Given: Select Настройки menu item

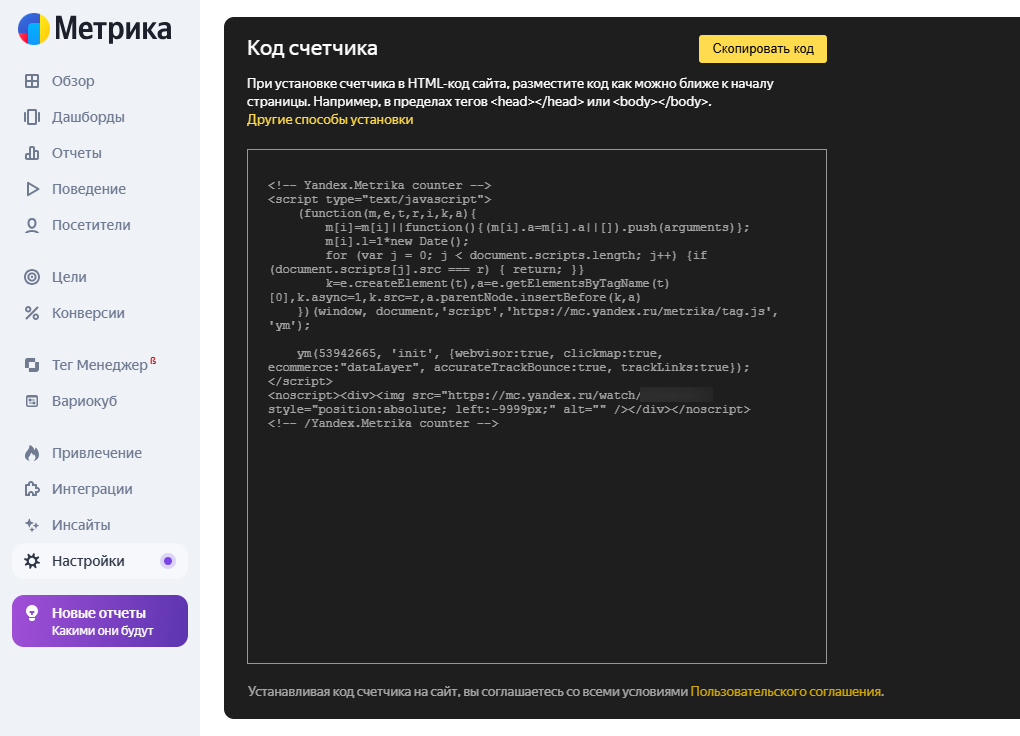Looking at the screenshot, I should pyautogui.click(x=88, y=561).
